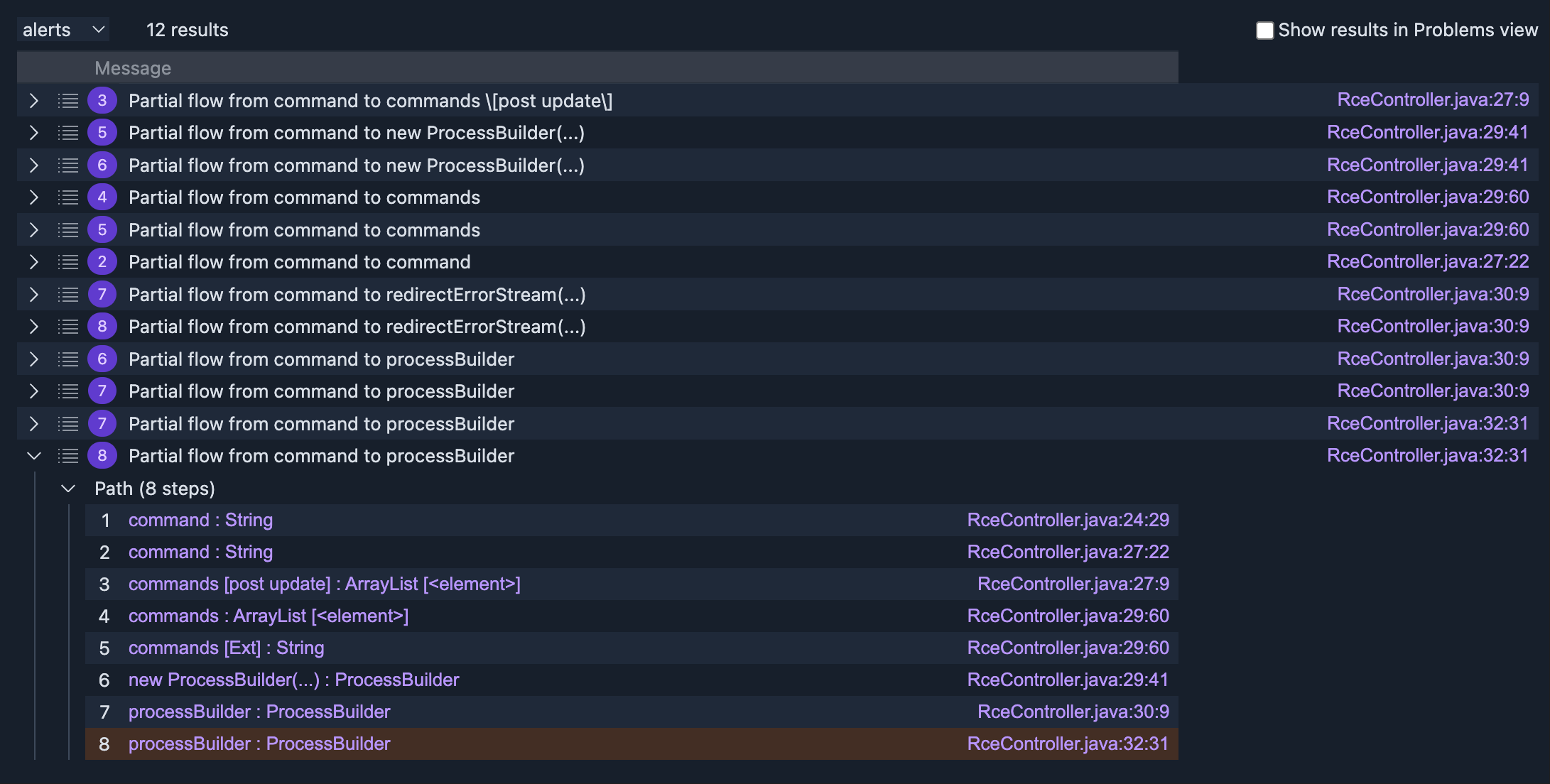Select highlighted path step 8 processBuilder
This screenshot has height=784, width=1550.
[259, 744]
